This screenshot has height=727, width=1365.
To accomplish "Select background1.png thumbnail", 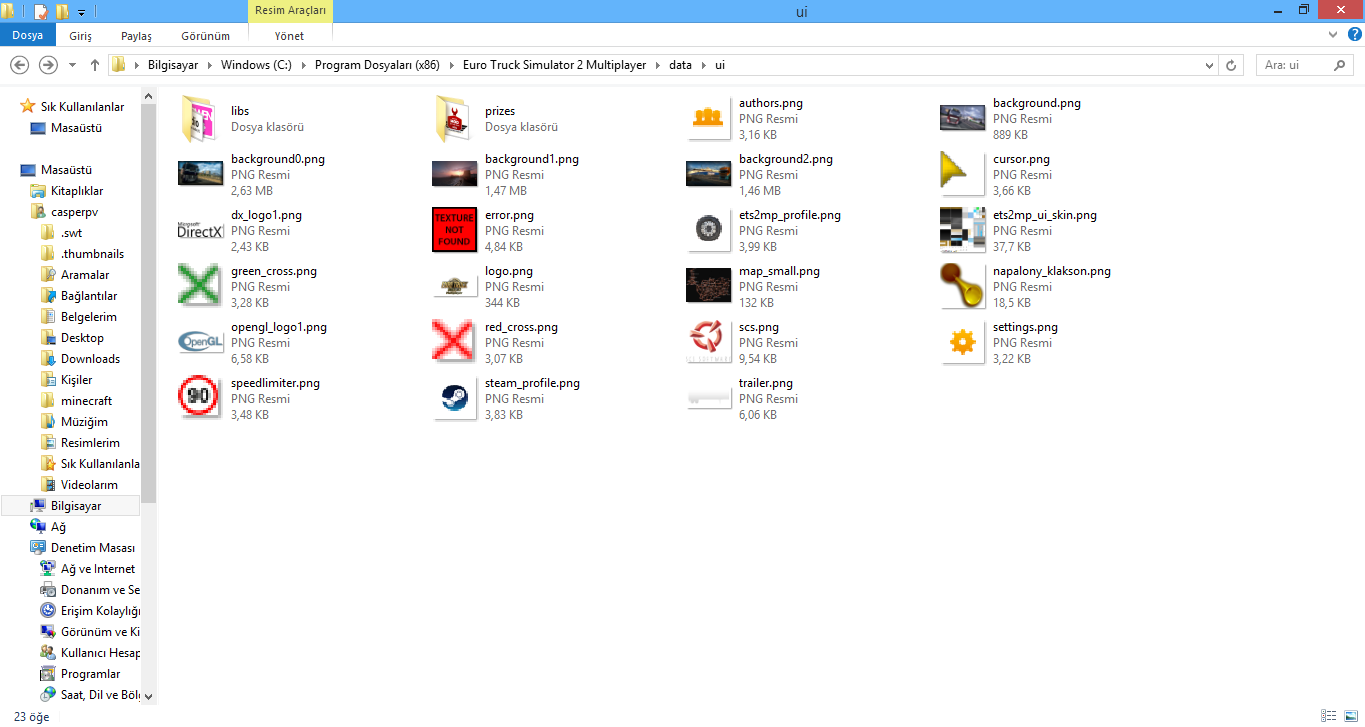I will 454,174.
